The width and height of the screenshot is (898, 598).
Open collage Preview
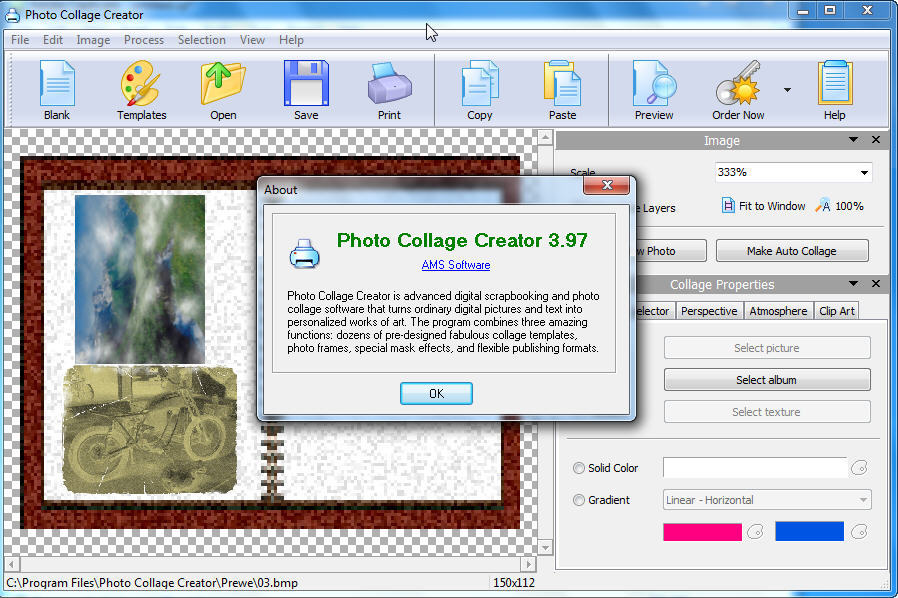click(652, 89)
